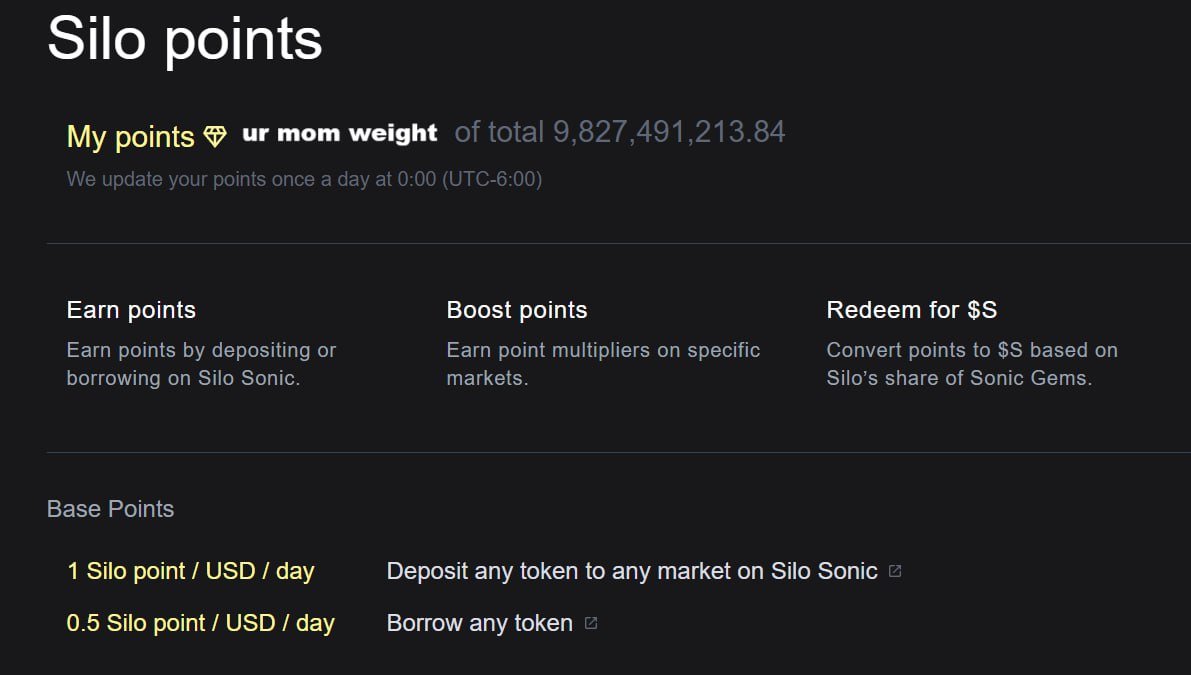Click the 'of total' text beside points

point(499,132)
